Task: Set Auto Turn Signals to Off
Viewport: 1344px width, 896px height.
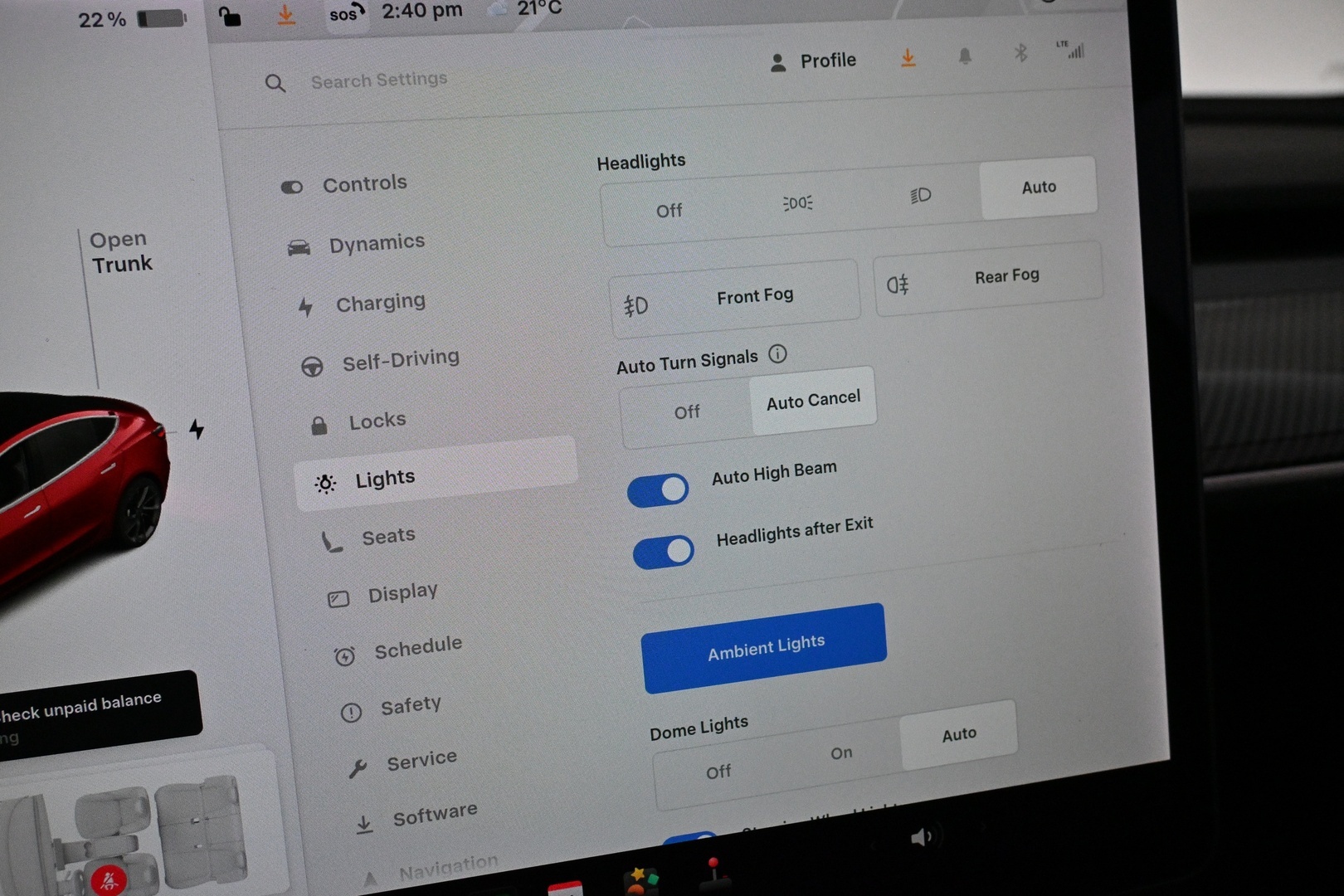Action: [x=687, y=412]
